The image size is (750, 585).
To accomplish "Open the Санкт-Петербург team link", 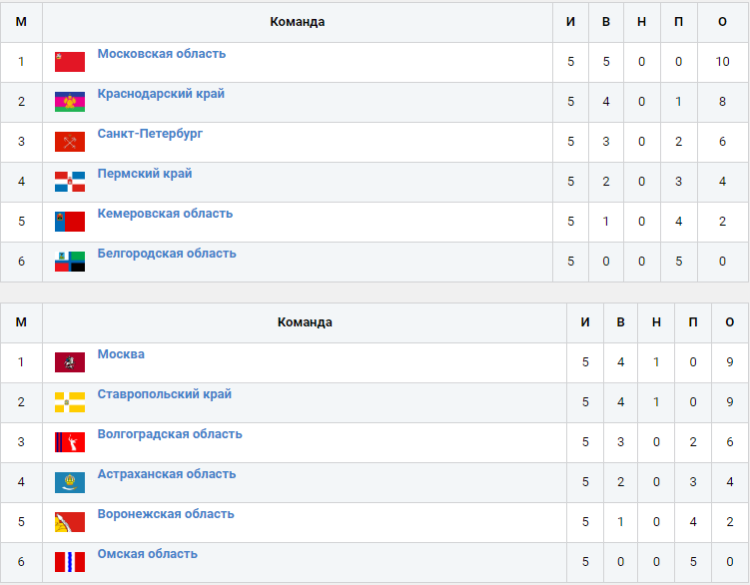I will coord(150,134).
